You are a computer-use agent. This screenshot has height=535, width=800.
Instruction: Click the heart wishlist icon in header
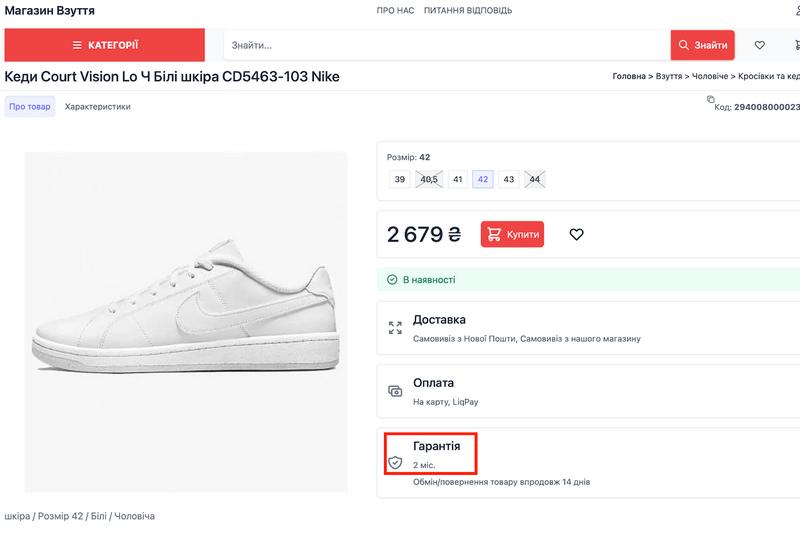tap(760, 45)
